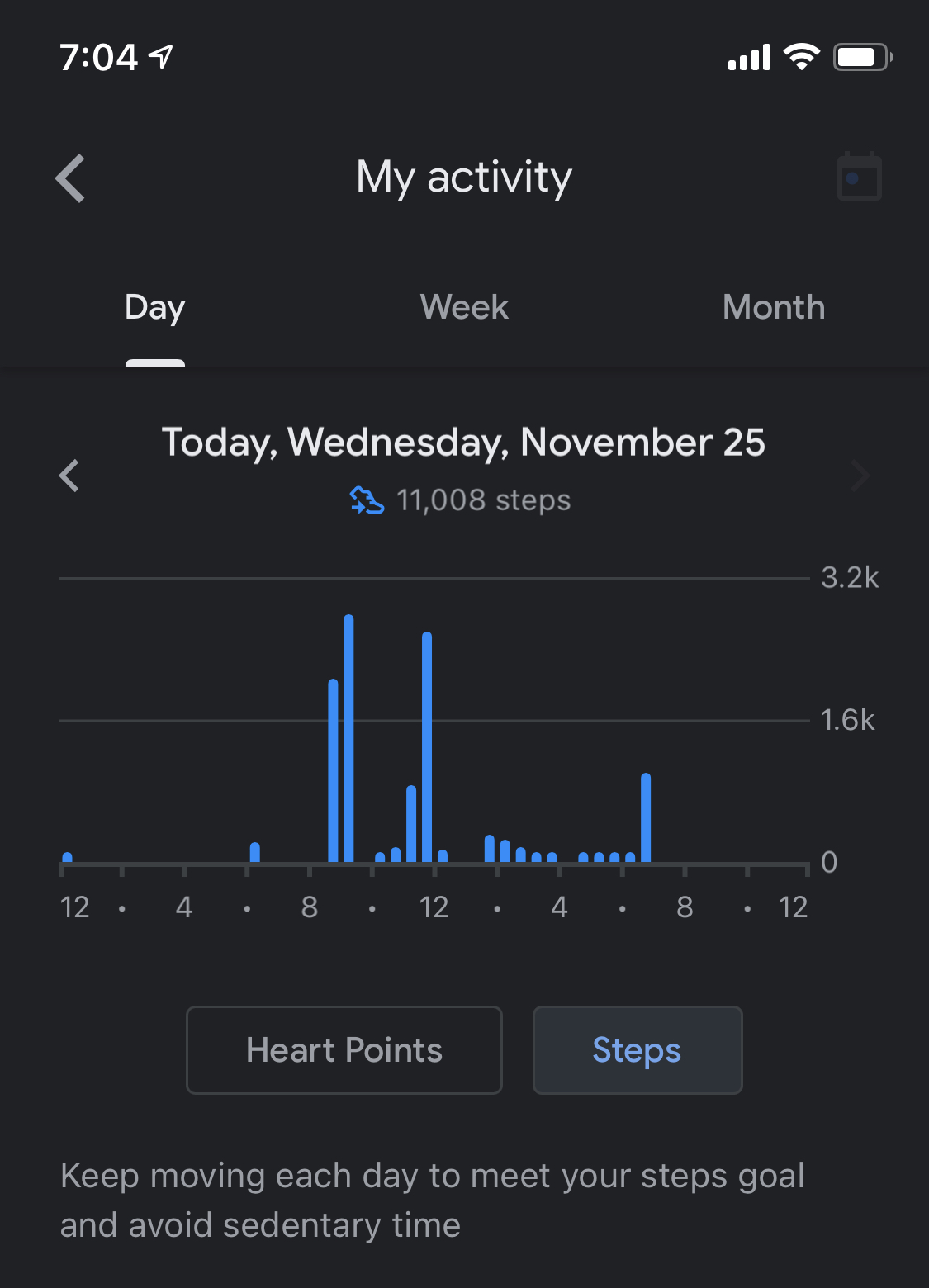929x1288 pixels.
Task: Switch to the Week tab
Action: 464,307
